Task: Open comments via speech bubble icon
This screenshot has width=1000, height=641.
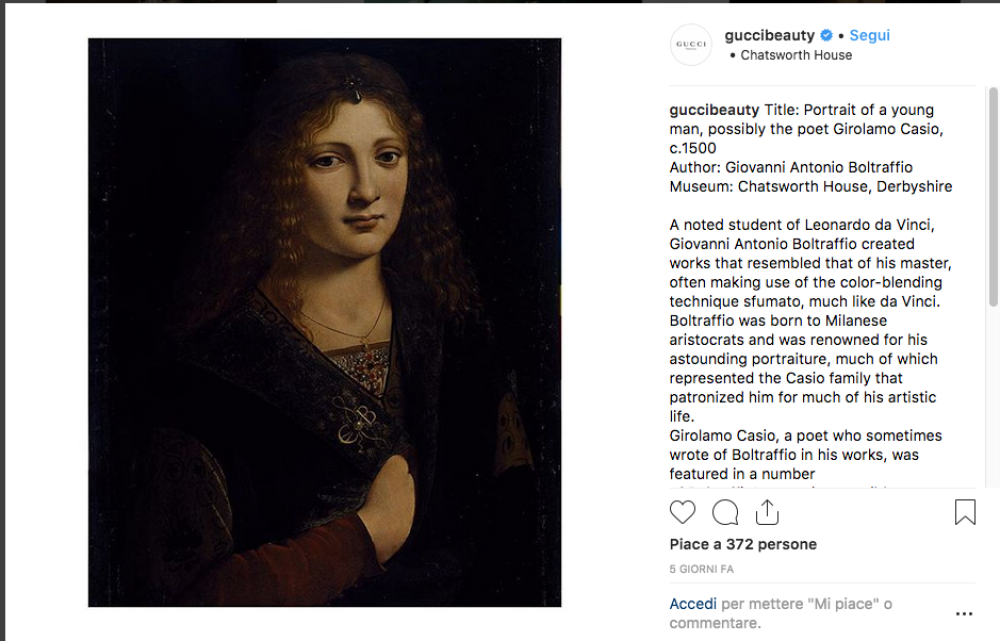Action: (725, 513)
